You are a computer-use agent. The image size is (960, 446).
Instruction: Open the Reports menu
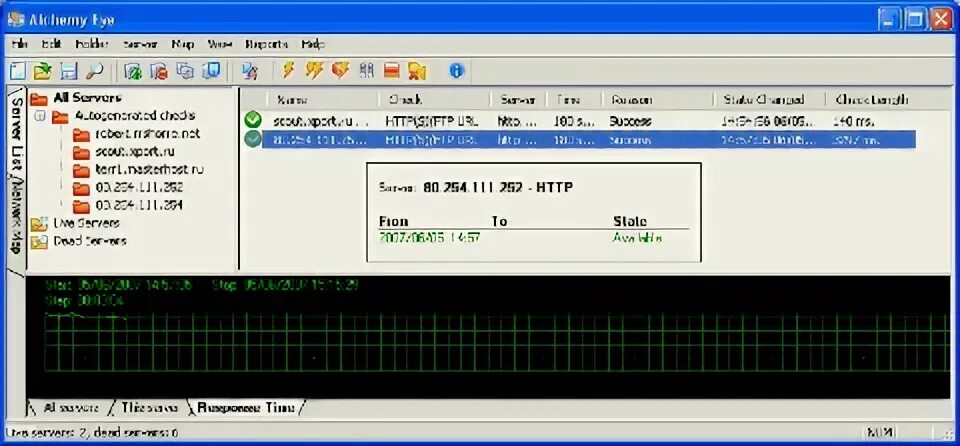pos(266,44)
